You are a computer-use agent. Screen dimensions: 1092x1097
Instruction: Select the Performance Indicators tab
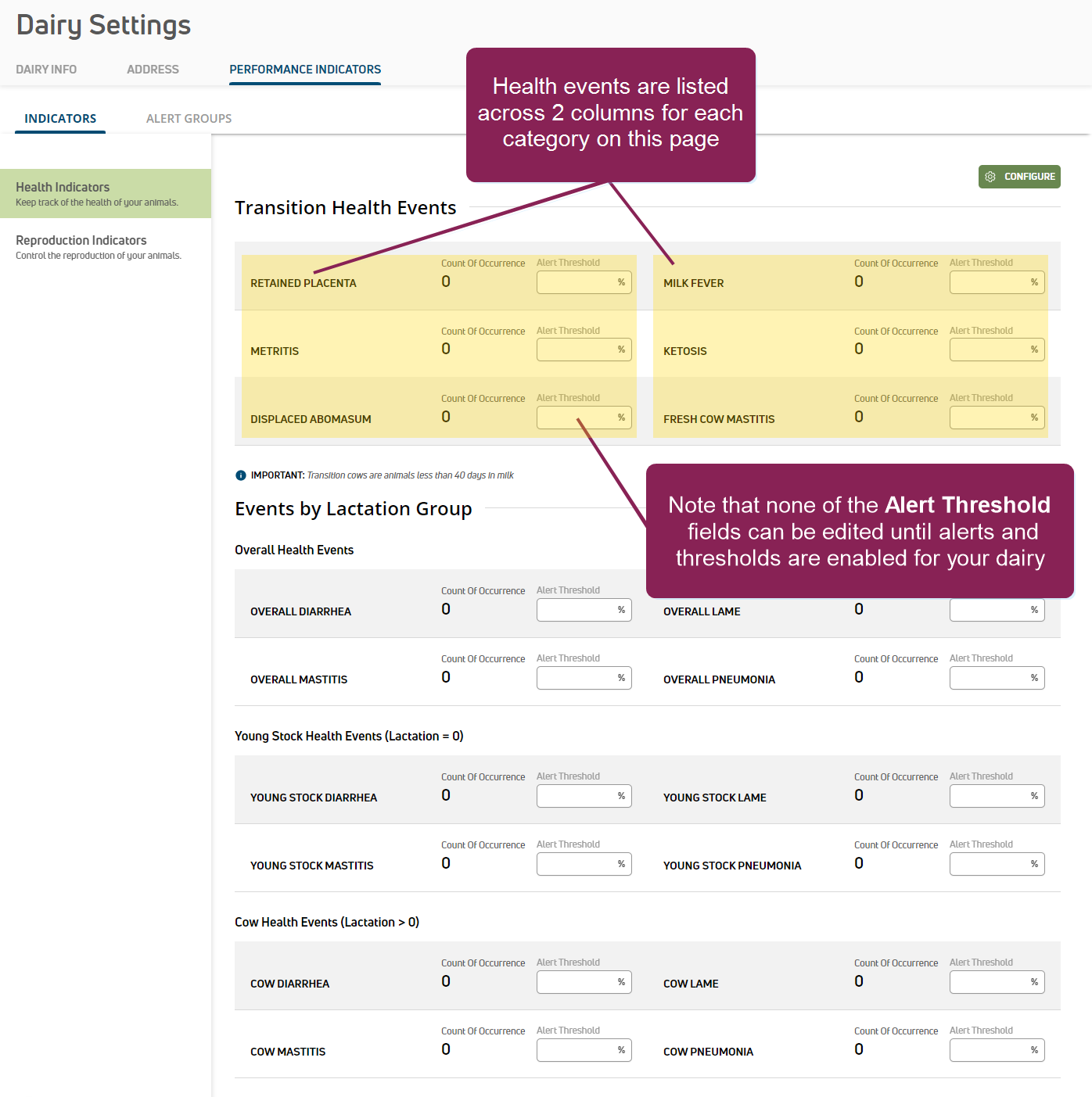(x=305, y=70)
